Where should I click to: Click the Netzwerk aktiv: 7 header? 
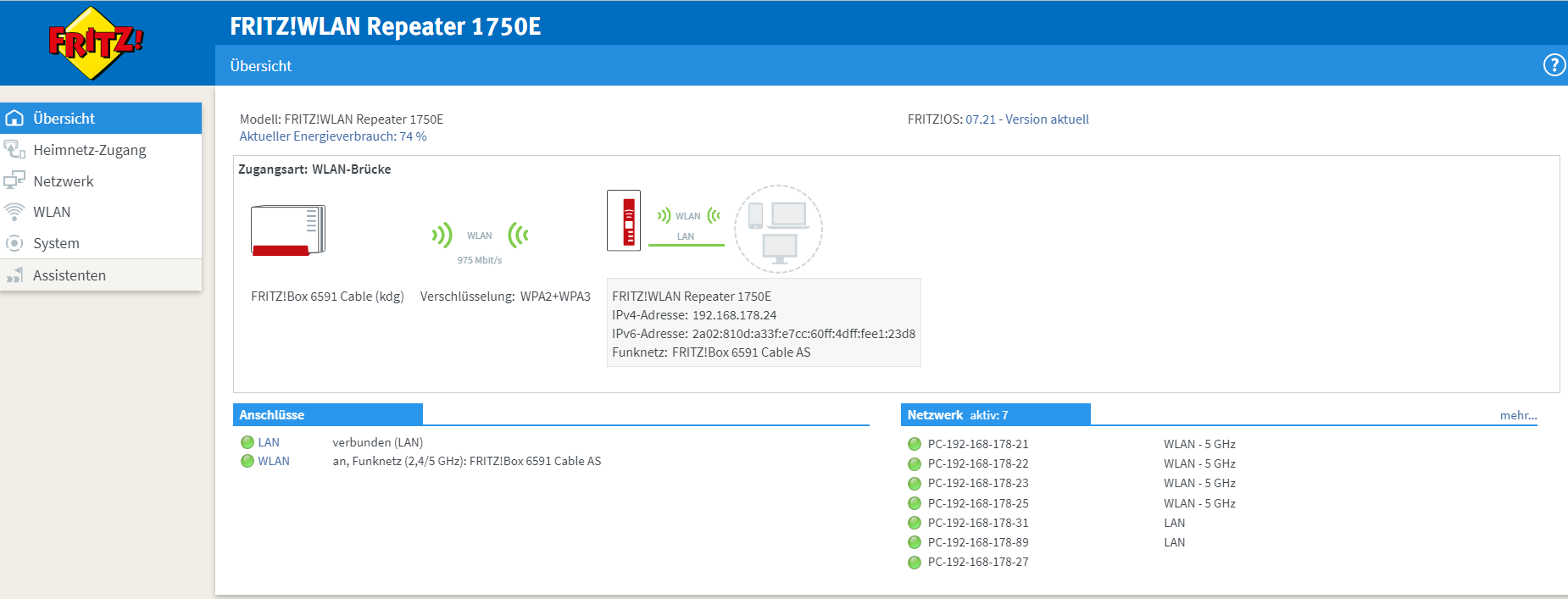tap(996, 414)
